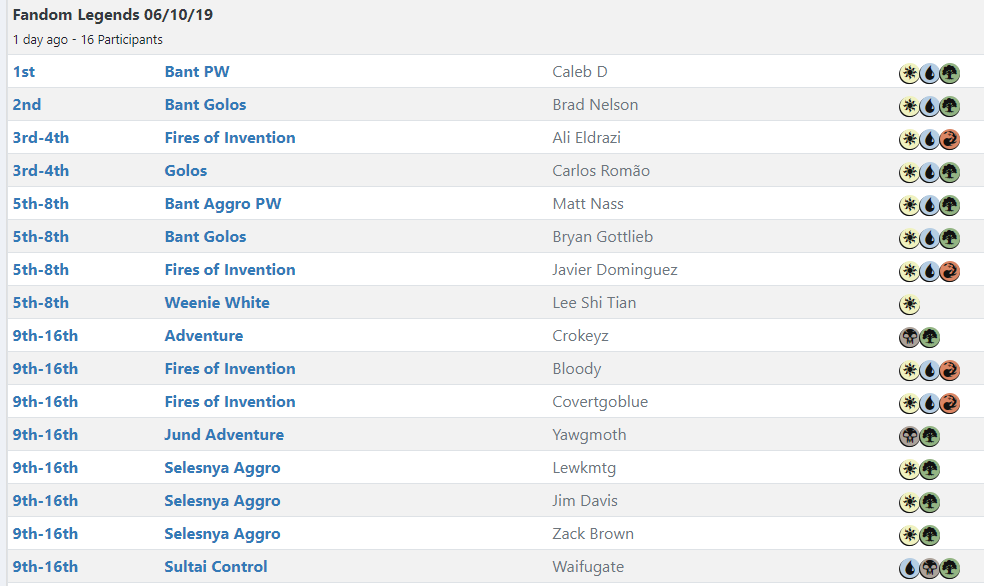Click the Fandom Legends 06/10/19 event title

pyautogui.click(x=112, y=15)
